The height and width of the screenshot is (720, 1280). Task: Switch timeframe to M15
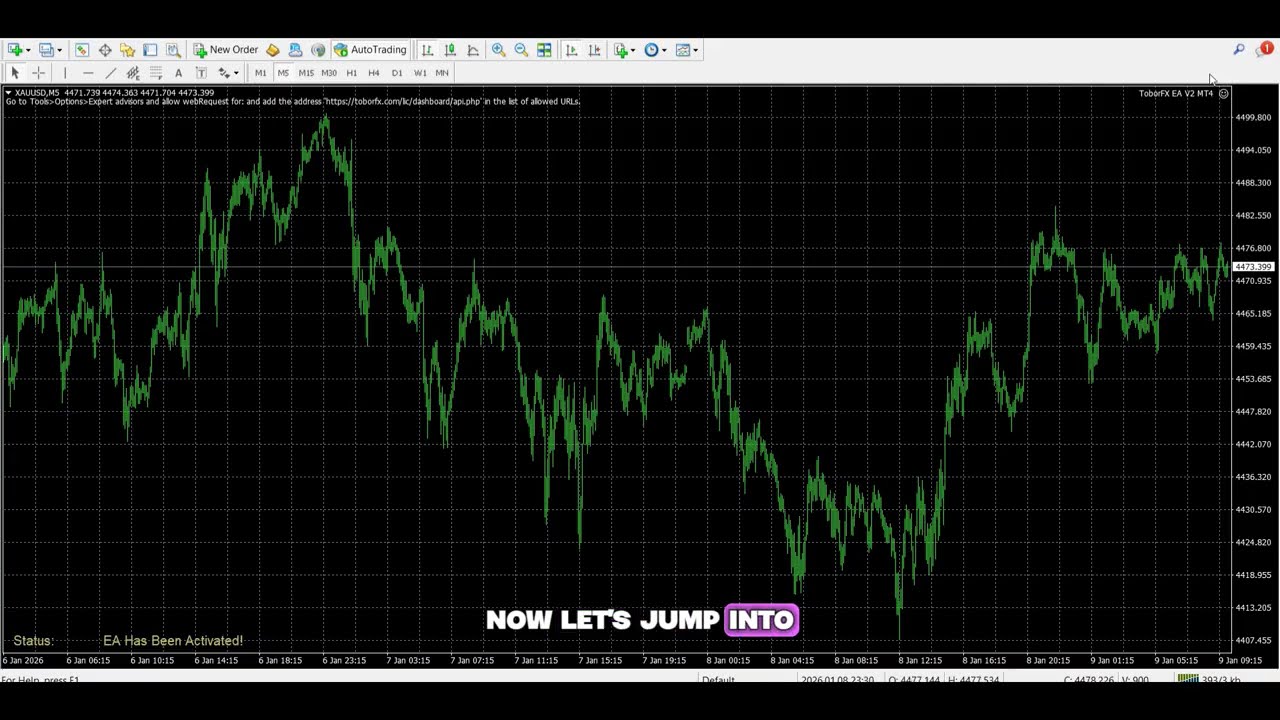pos(306,72)
